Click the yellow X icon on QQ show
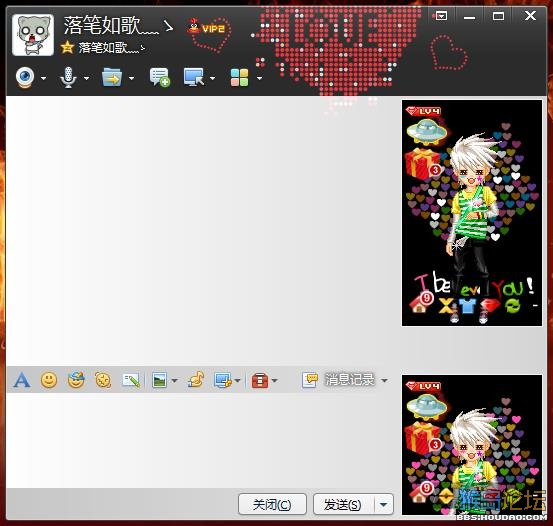The width and height of the screenshot is (553, 526). point(446,306)
